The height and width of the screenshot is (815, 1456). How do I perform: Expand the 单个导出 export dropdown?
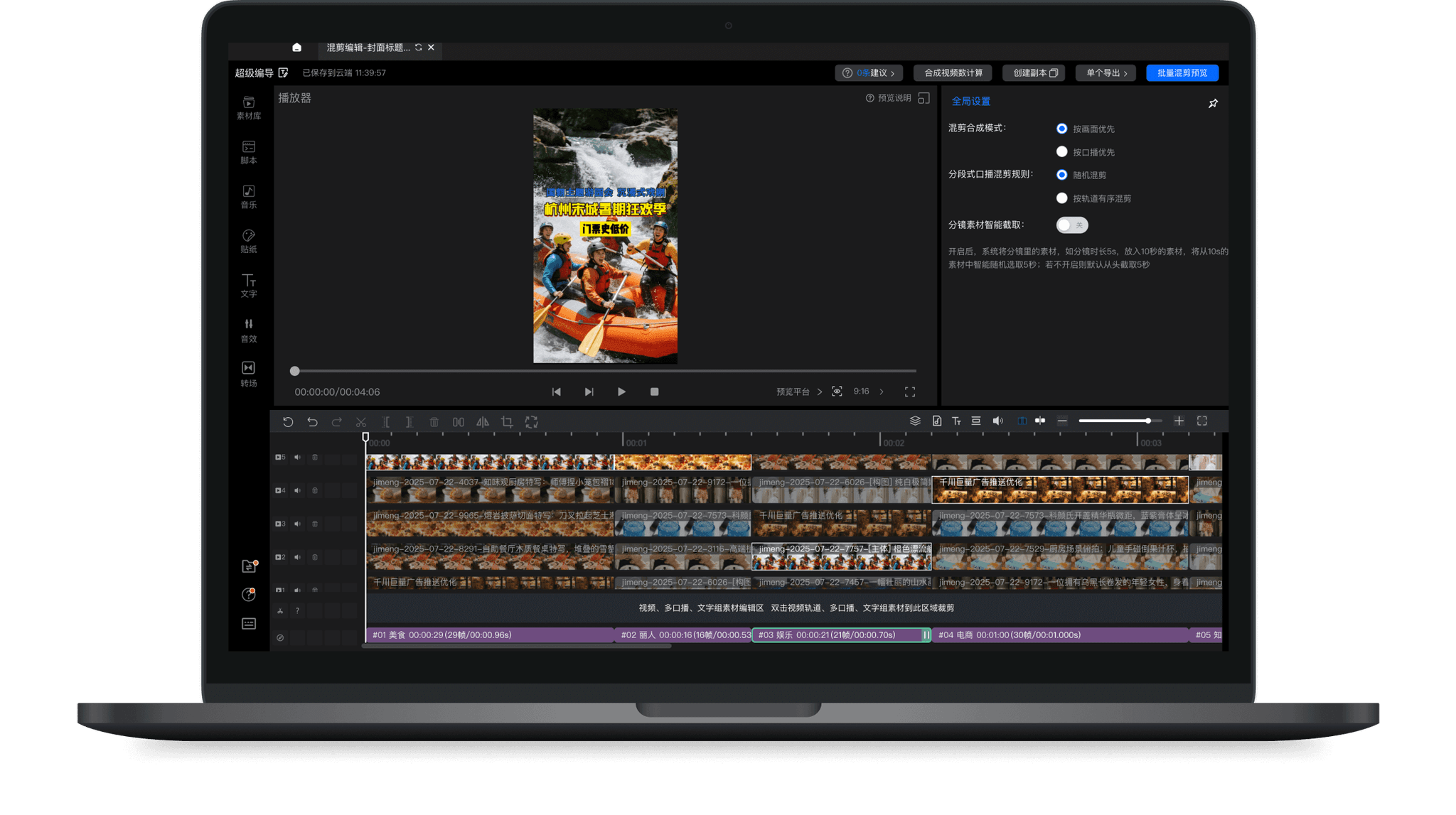pos(1106,73)
